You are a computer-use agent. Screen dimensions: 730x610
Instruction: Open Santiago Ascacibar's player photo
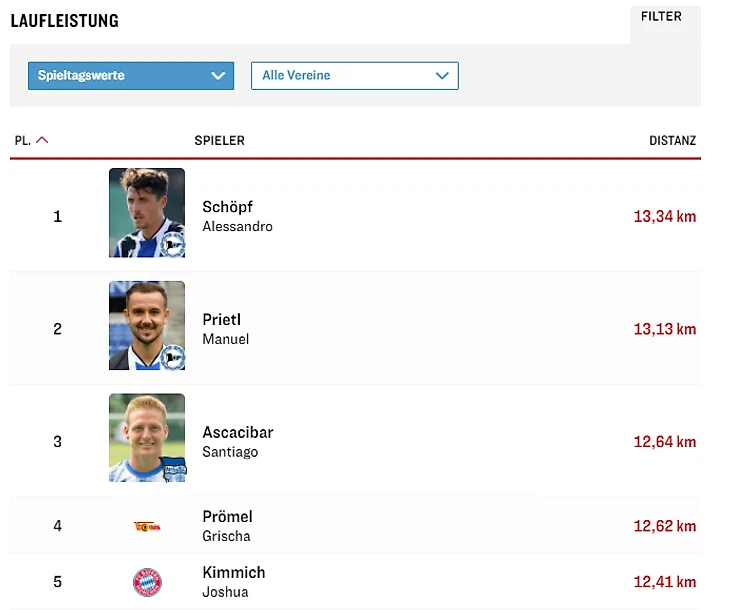(x=146, y=437)
